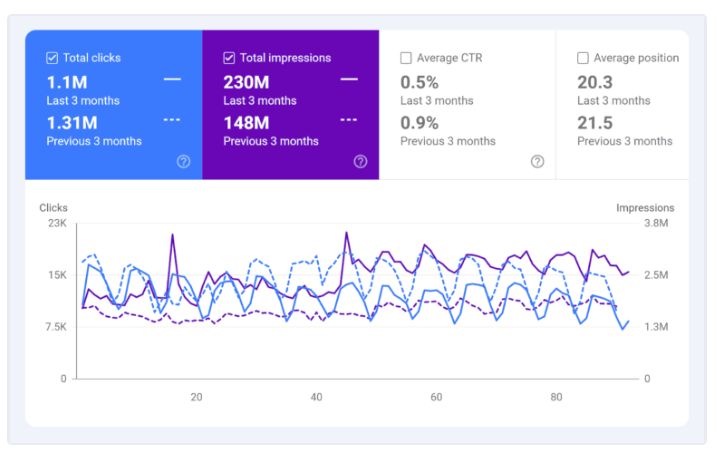
Task: Open help icon in Total impressions card
Action: coord(360,162)
